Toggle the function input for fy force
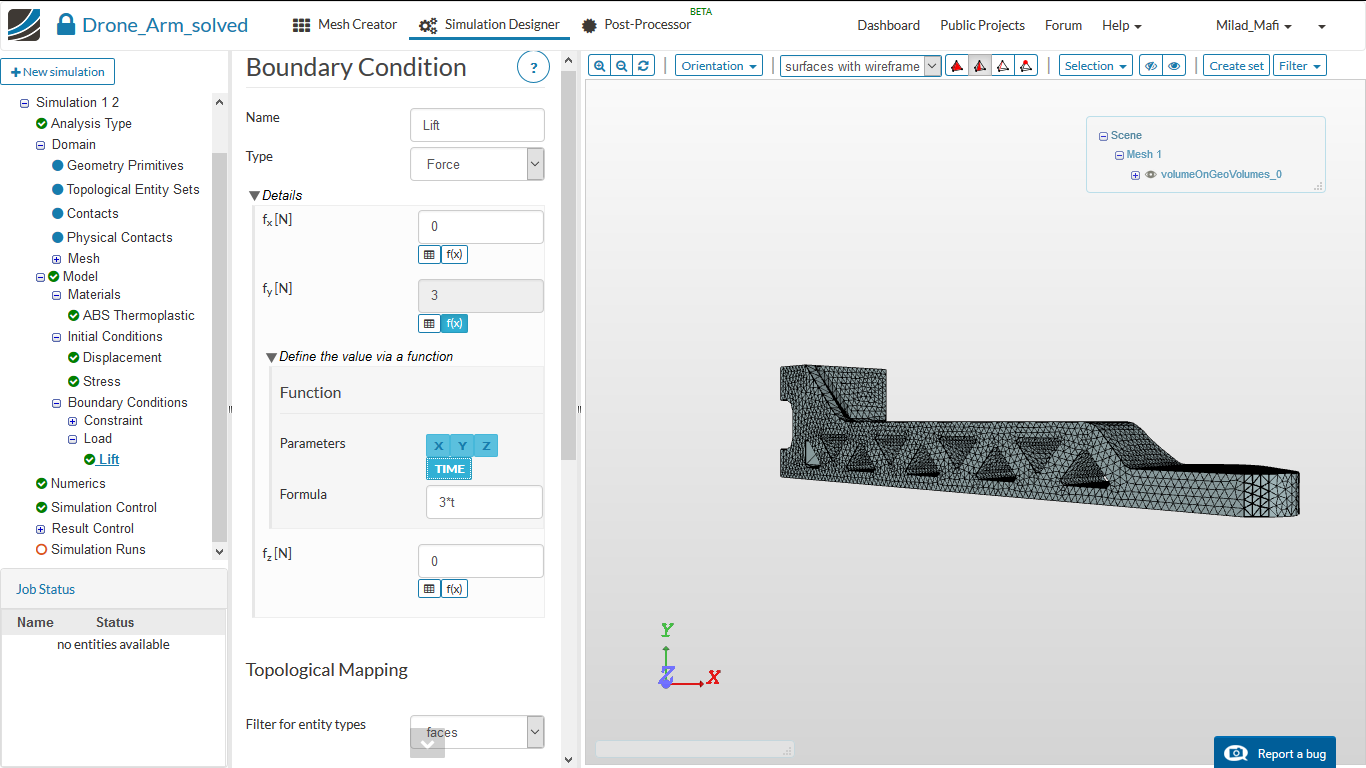This screenshot has height=768, width=1366. (x=454, y=323)
